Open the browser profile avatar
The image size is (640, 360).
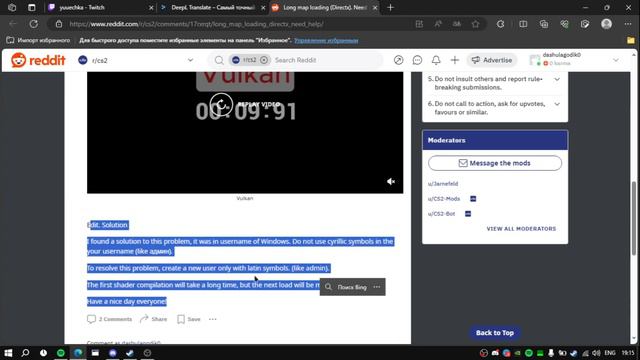tap(607, 24)
